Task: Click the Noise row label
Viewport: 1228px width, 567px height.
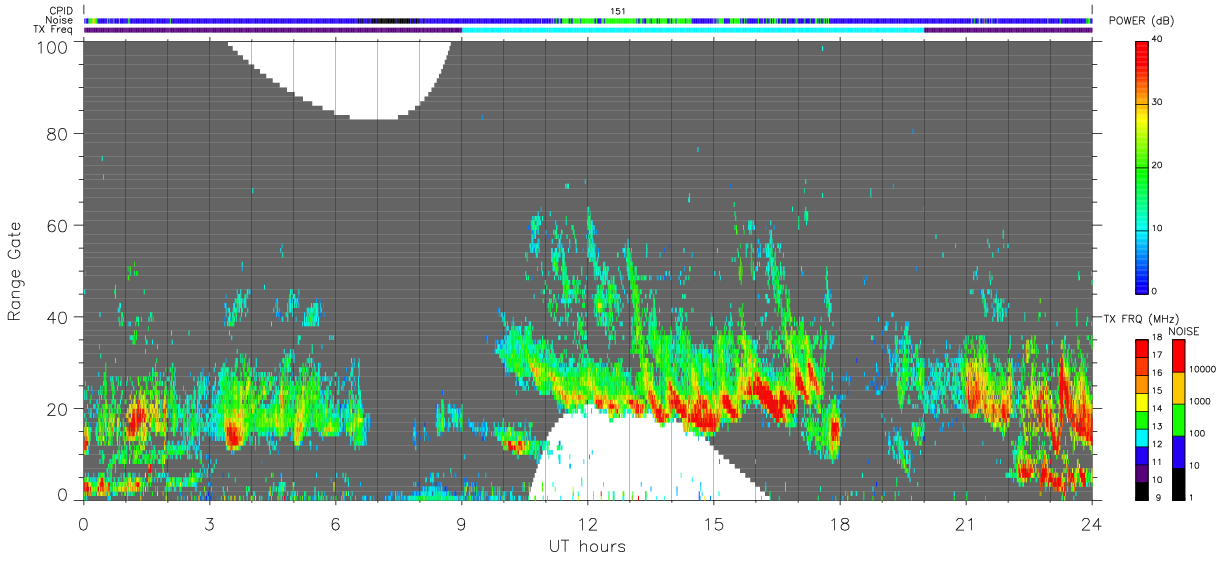Action: pyautogui.click(x=59, y=20)
